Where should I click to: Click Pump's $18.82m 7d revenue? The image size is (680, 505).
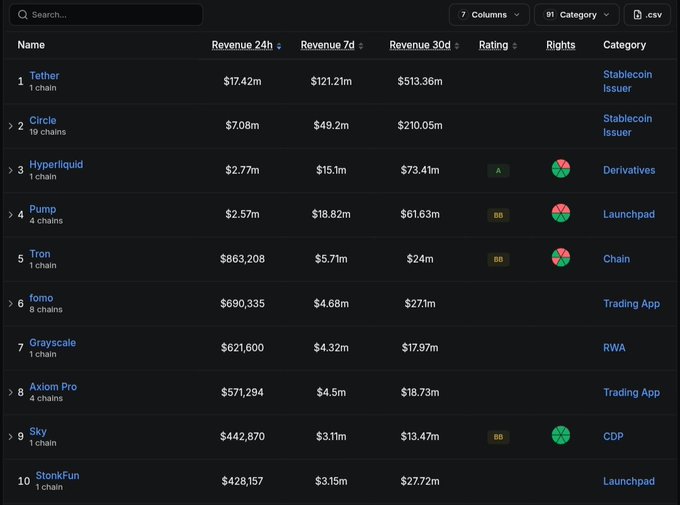pyautogui.click(x=331, y=214)
